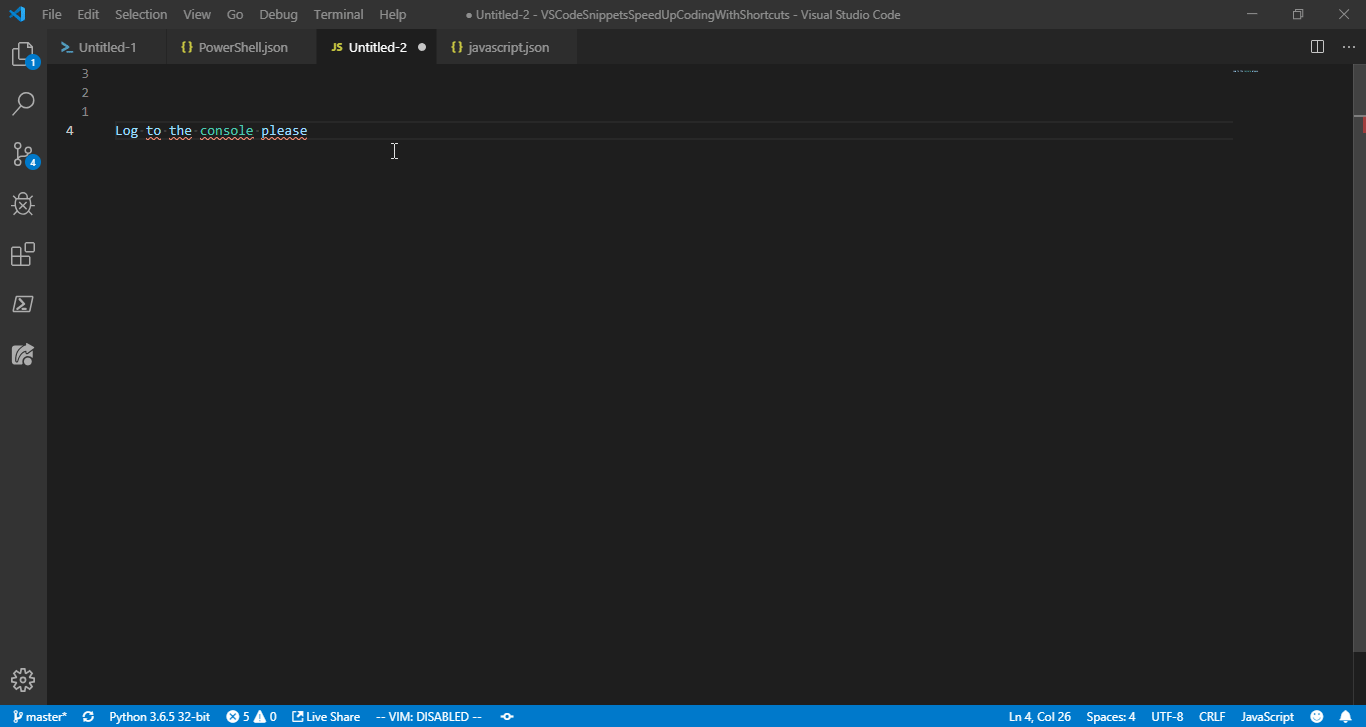Select Python 3.6.5 32-bit interpreter
This screenshot has height=727, width=1366.
[159, 717]
